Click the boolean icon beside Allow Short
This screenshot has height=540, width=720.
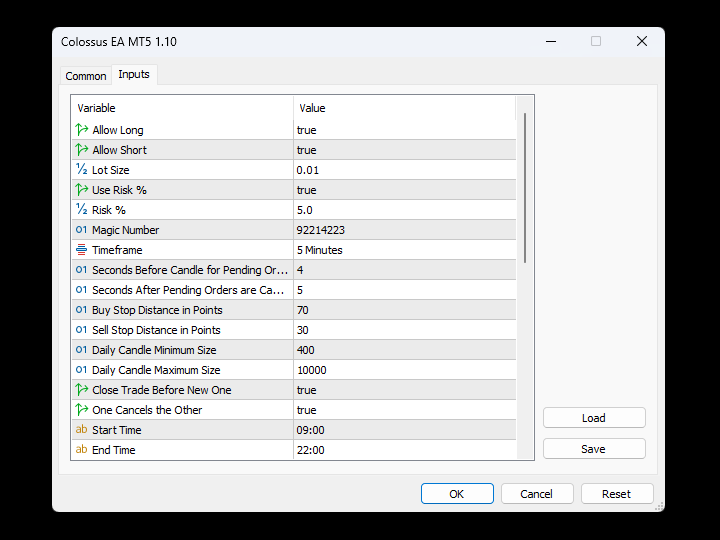click(x=82, y=150)
